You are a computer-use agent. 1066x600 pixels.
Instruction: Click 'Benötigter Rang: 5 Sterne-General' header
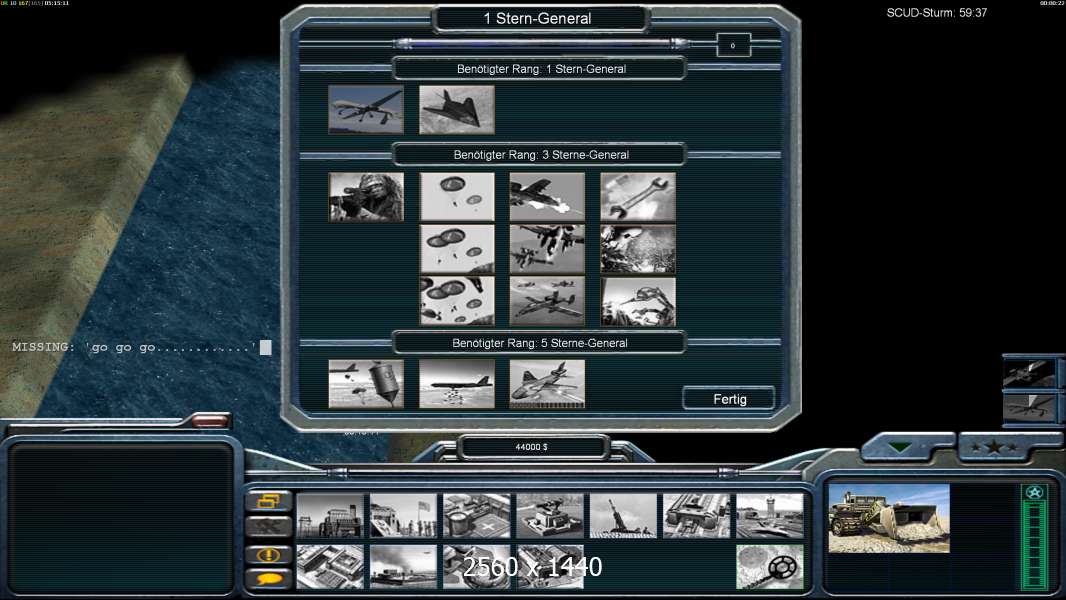click(x=540, y=343)
